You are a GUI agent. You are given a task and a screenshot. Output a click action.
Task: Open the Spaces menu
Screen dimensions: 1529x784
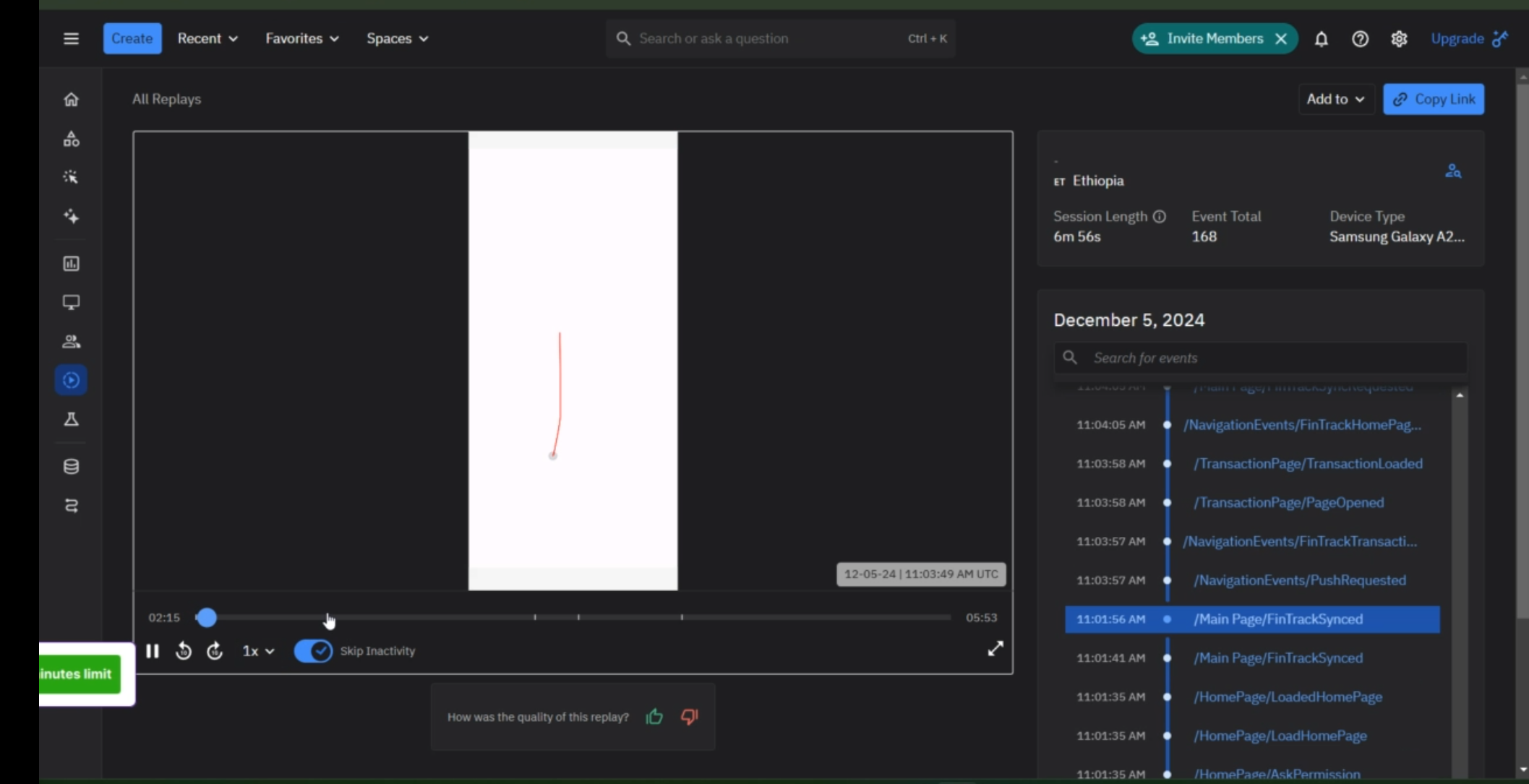coord(397,38)
